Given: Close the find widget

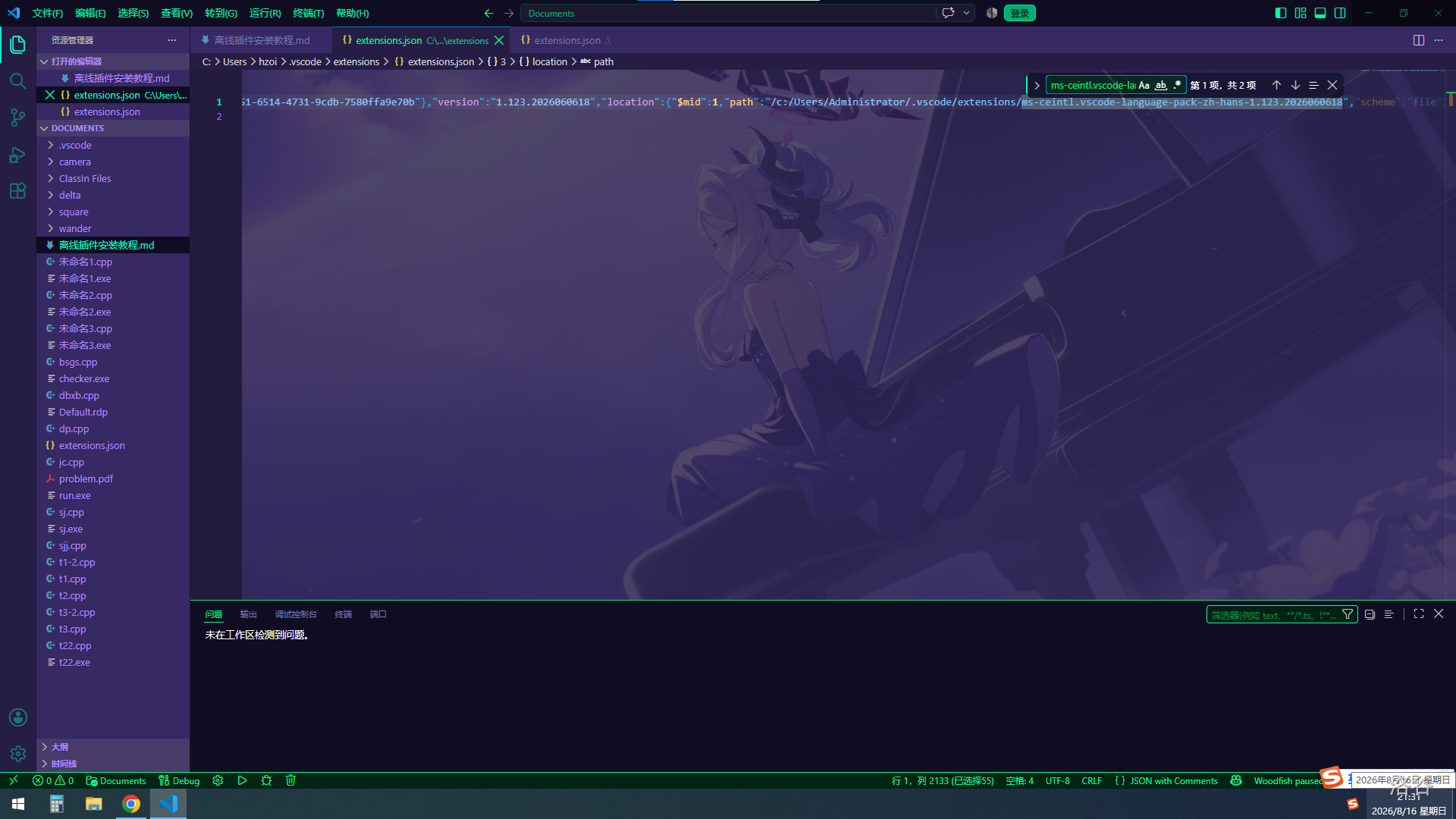Looking at the screenshot, I should [x=1332, y=85].
